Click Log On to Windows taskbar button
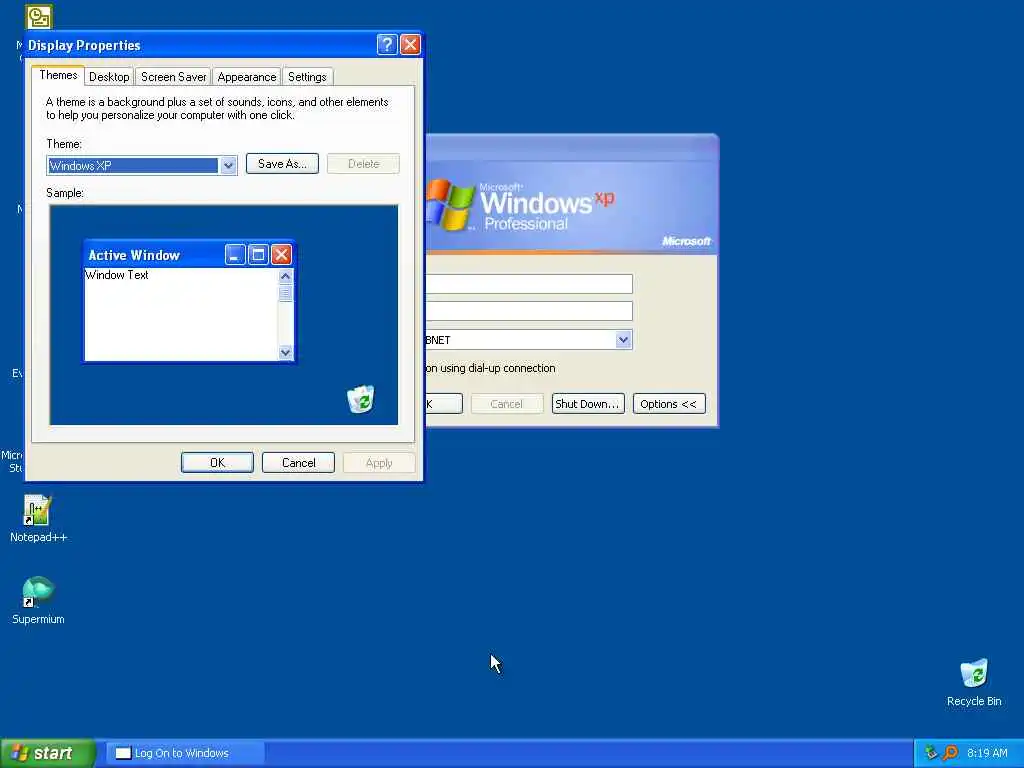This screenshot has height=768, width=1024. coord(185,753)
